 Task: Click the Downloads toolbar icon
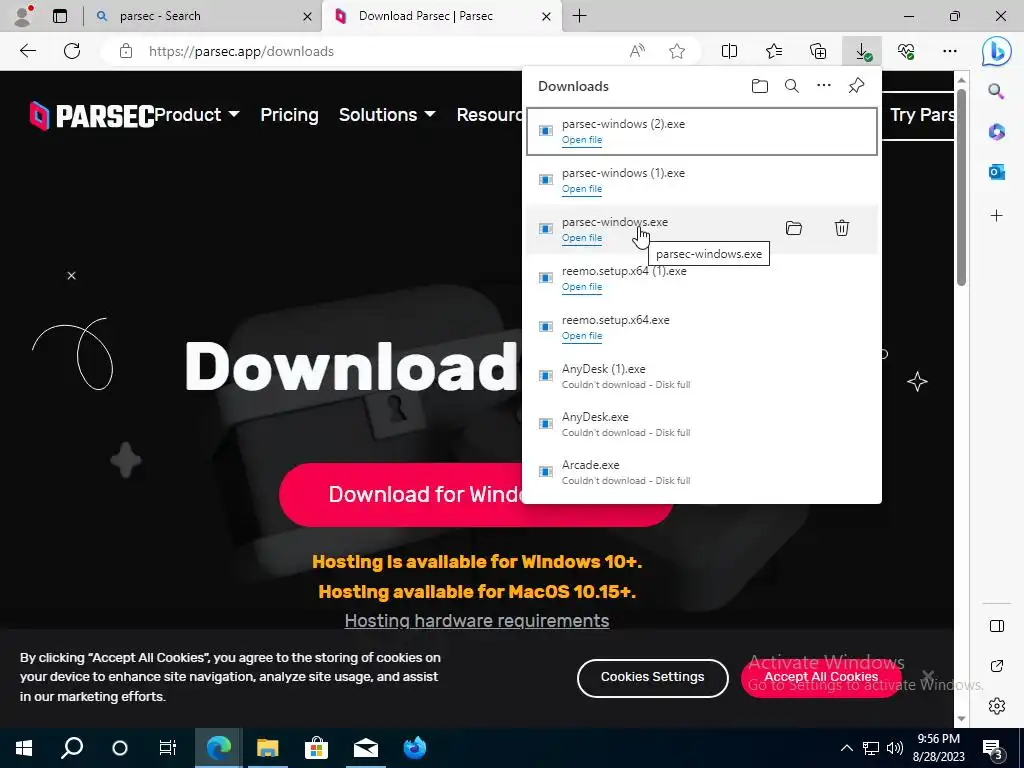[x=862, y=51]
